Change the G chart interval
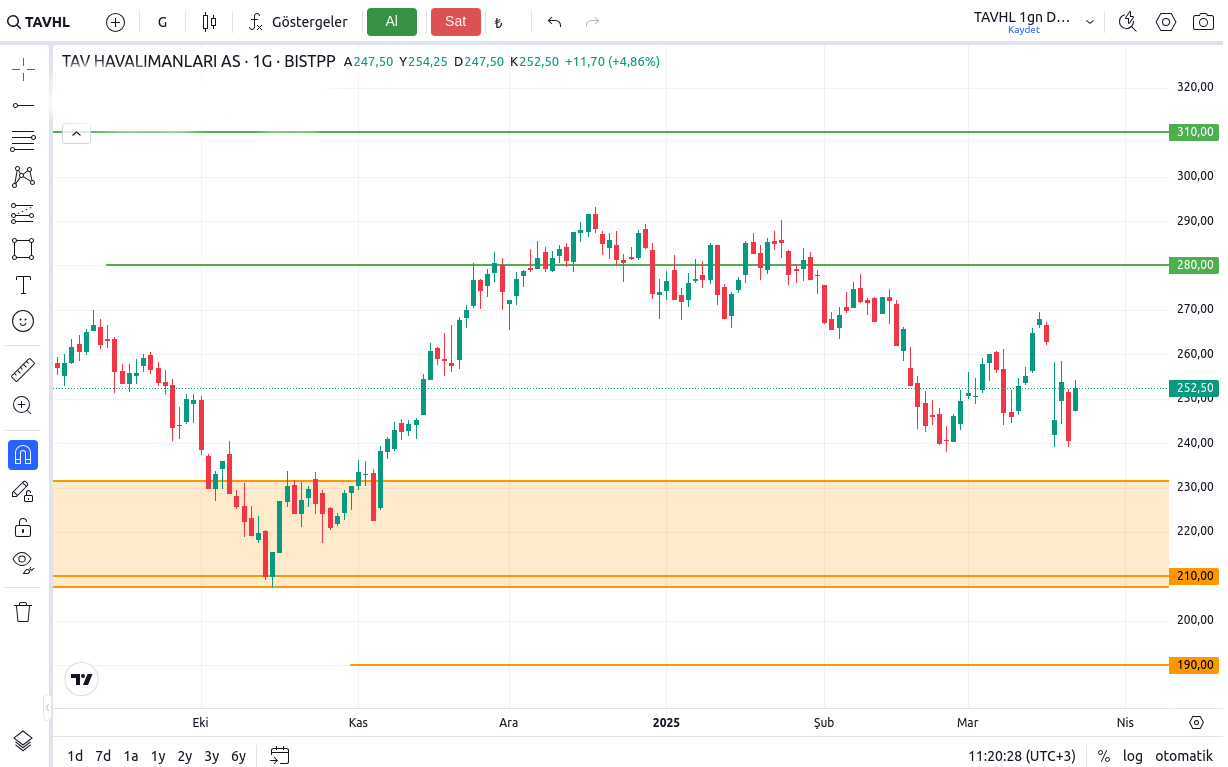 point(163,22)
